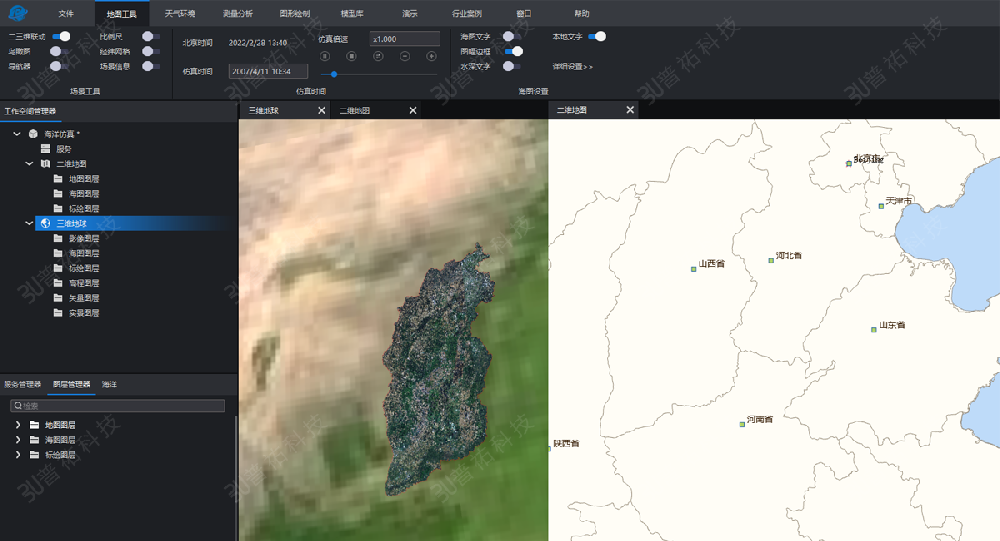Toggle the 二三维联动 switch off
1000x541 pixels.
coord(61,36)
